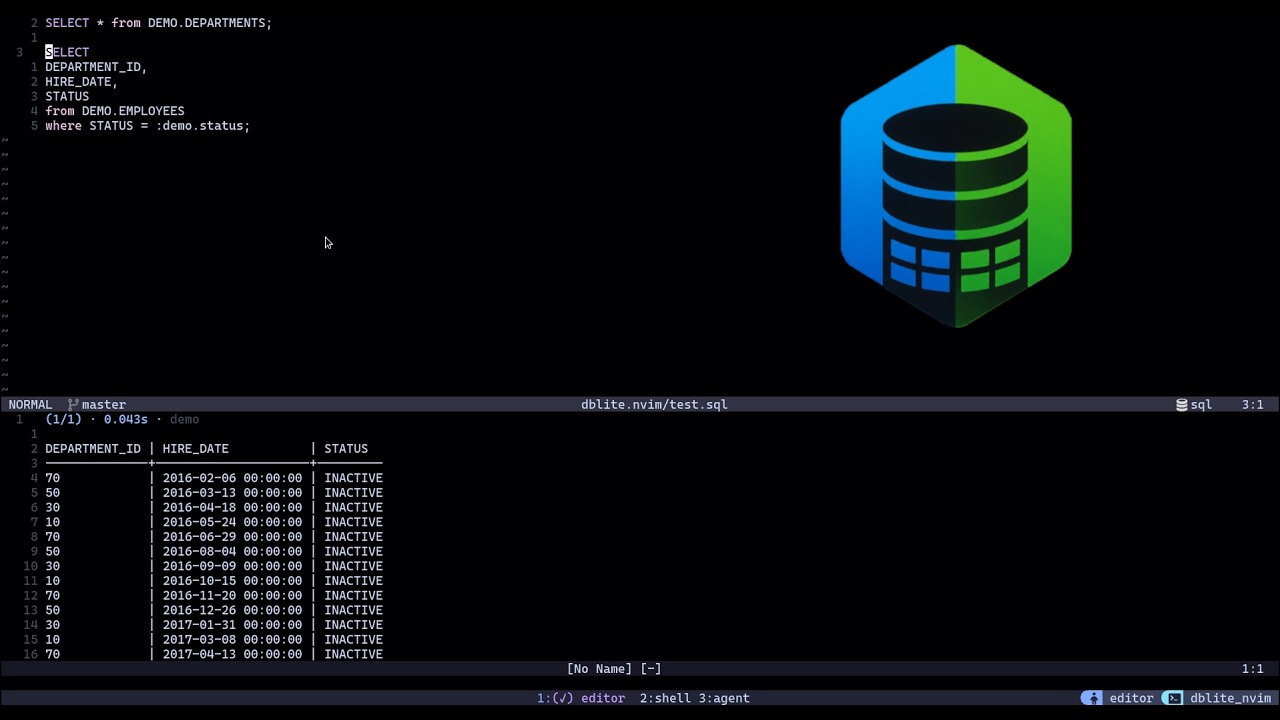
Task: Click the :demo.status bind parameter
Action: pyautogui.click(x=199, y=126)
